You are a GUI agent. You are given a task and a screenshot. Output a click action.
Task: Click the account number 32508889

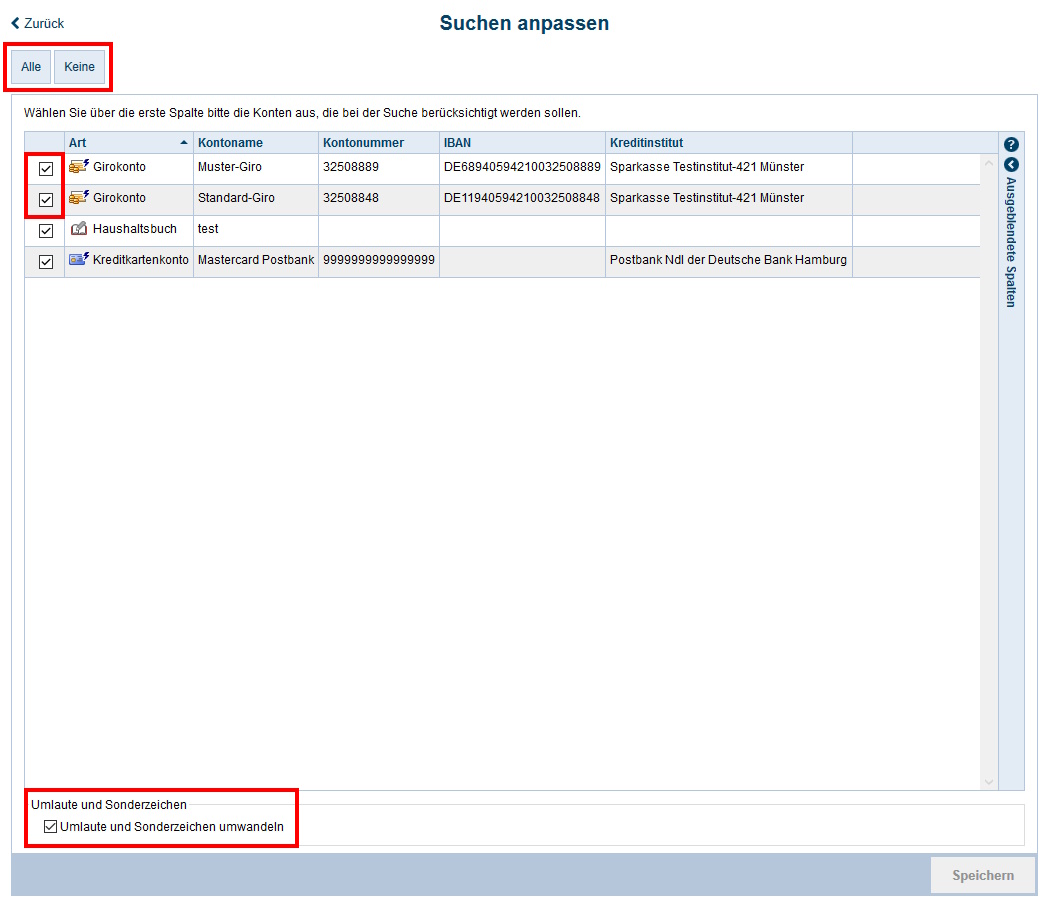351,167
